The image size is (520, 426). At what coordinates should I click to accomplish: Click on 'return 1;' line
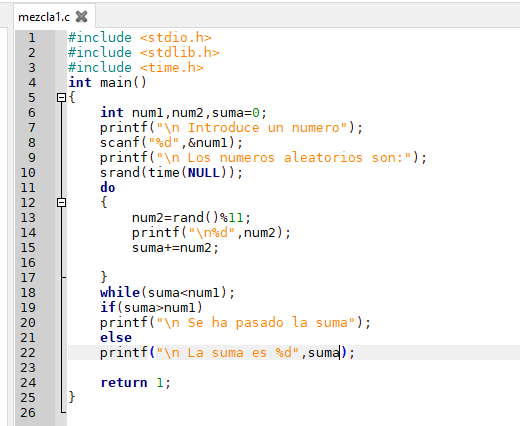[x=135, y=382]
